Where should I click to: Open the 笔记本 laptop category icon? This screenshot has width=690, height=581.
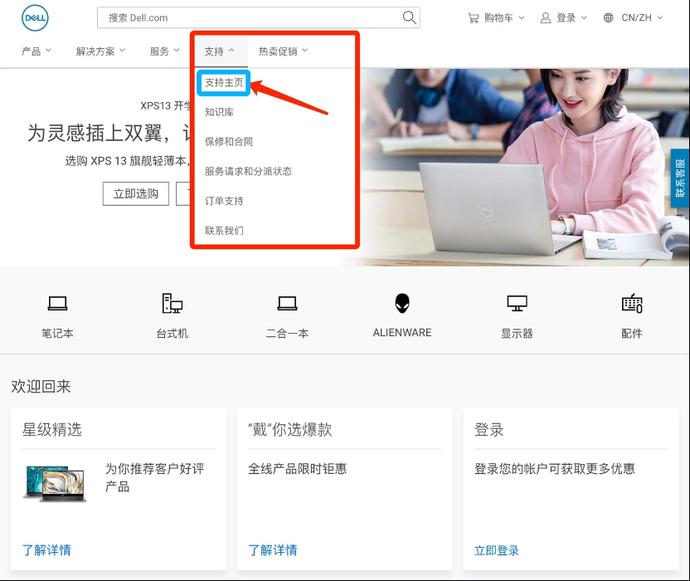(x=58, y=303)
